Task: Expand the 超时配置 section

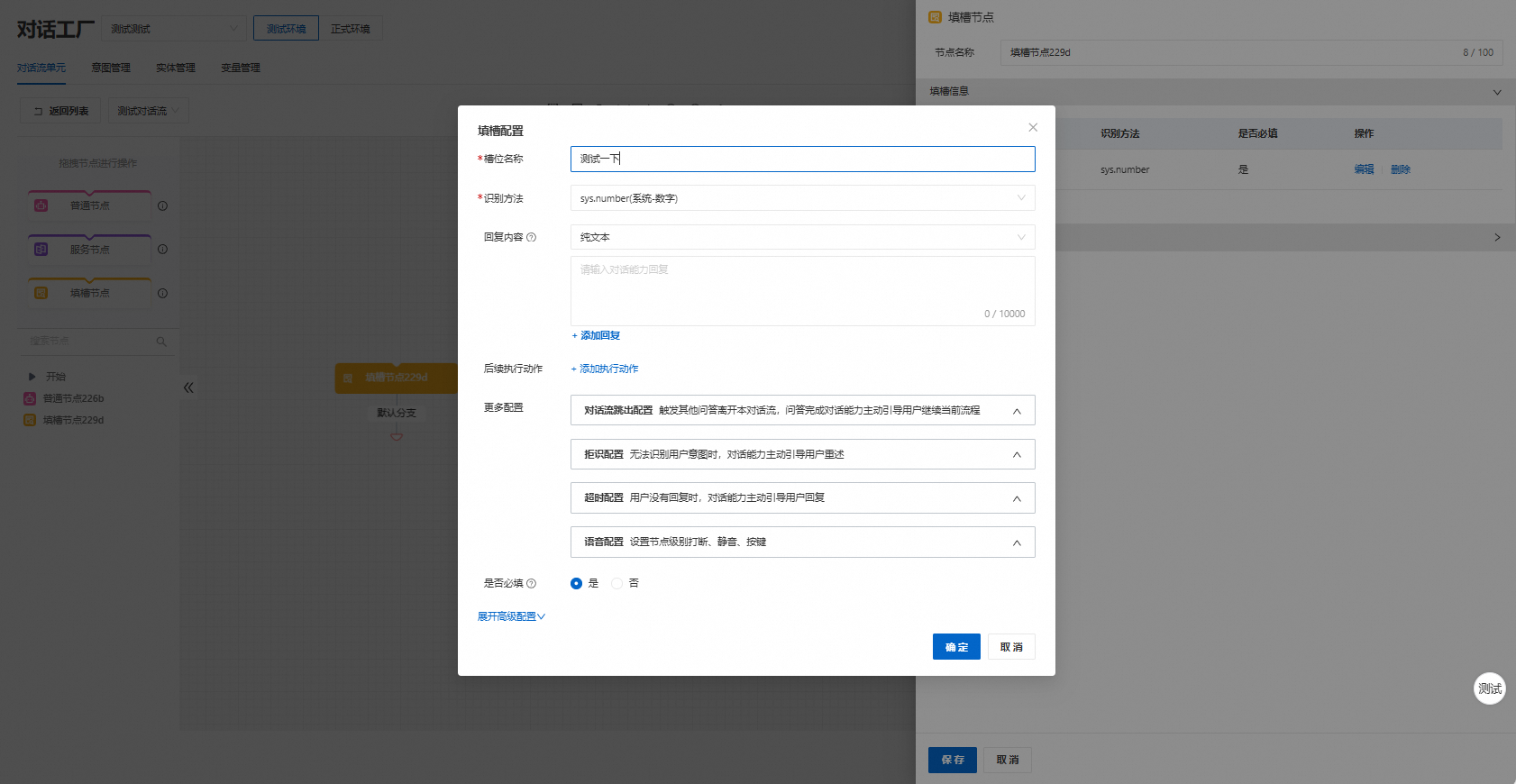Action: pos(802,497)
